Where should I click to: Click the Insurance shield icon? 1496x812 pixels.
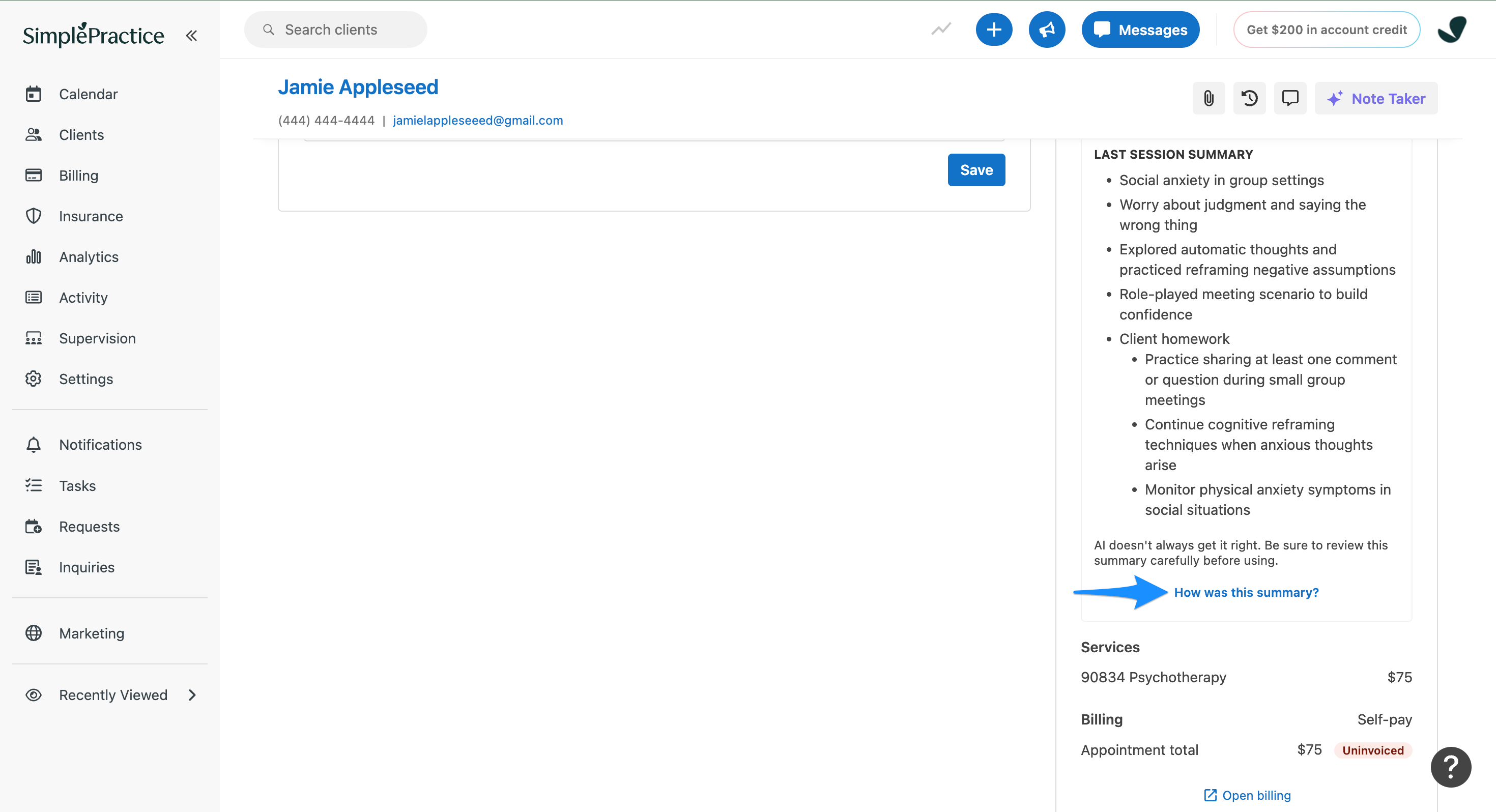34,216
